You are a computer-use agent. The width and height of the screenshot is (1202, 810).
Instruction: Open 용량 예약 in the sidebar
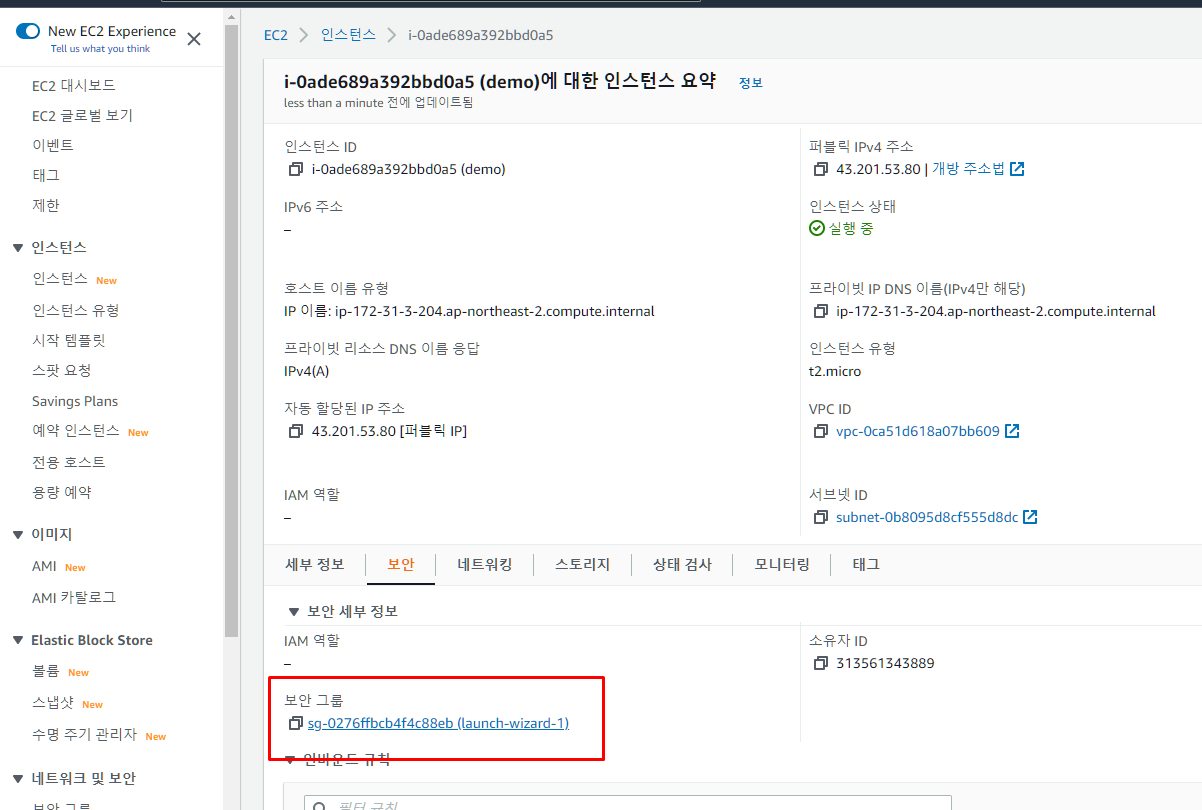coord(61,492)
